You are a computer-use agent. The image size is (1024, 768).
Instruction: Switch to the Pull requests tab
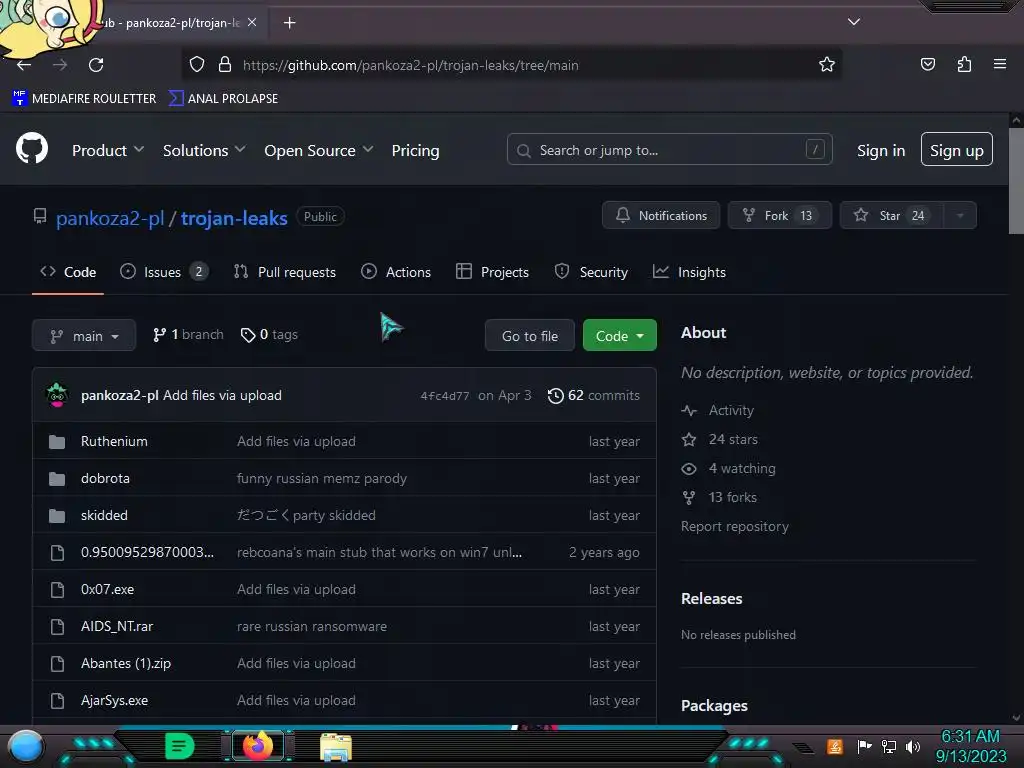285,272
